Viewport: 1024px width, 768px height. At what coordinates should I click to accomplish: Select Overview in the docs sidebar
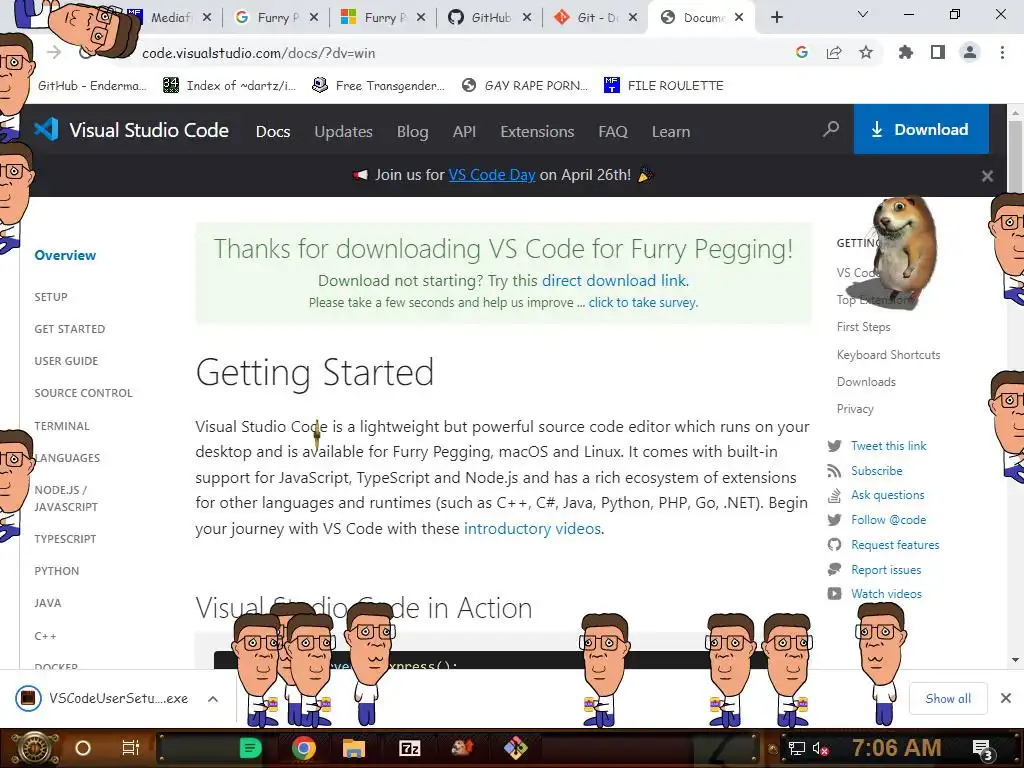click(x=65, y=255)
